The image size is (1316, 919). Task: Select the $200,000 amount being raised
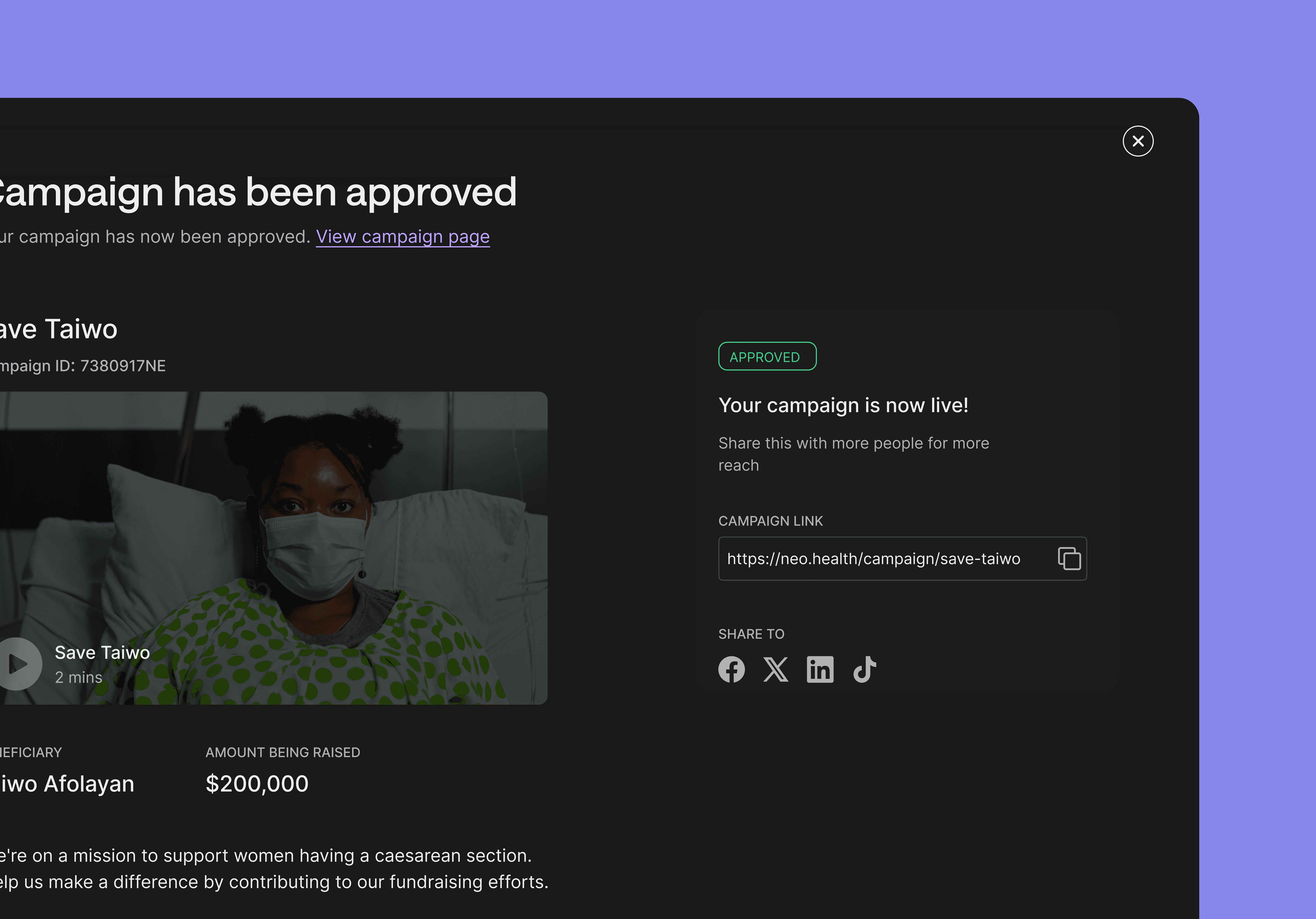[x=257, y=784]
